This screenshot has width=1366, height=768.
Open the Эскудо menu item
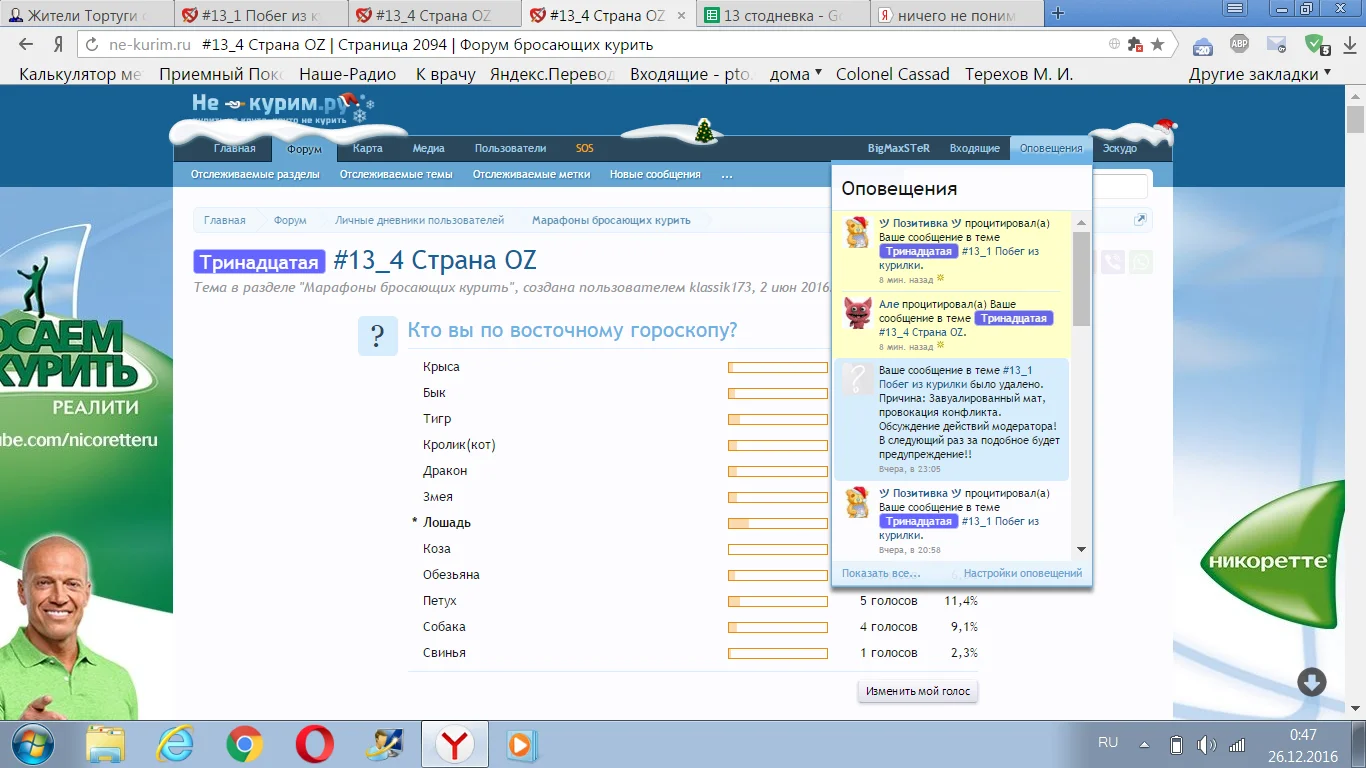pos(1120,148)
